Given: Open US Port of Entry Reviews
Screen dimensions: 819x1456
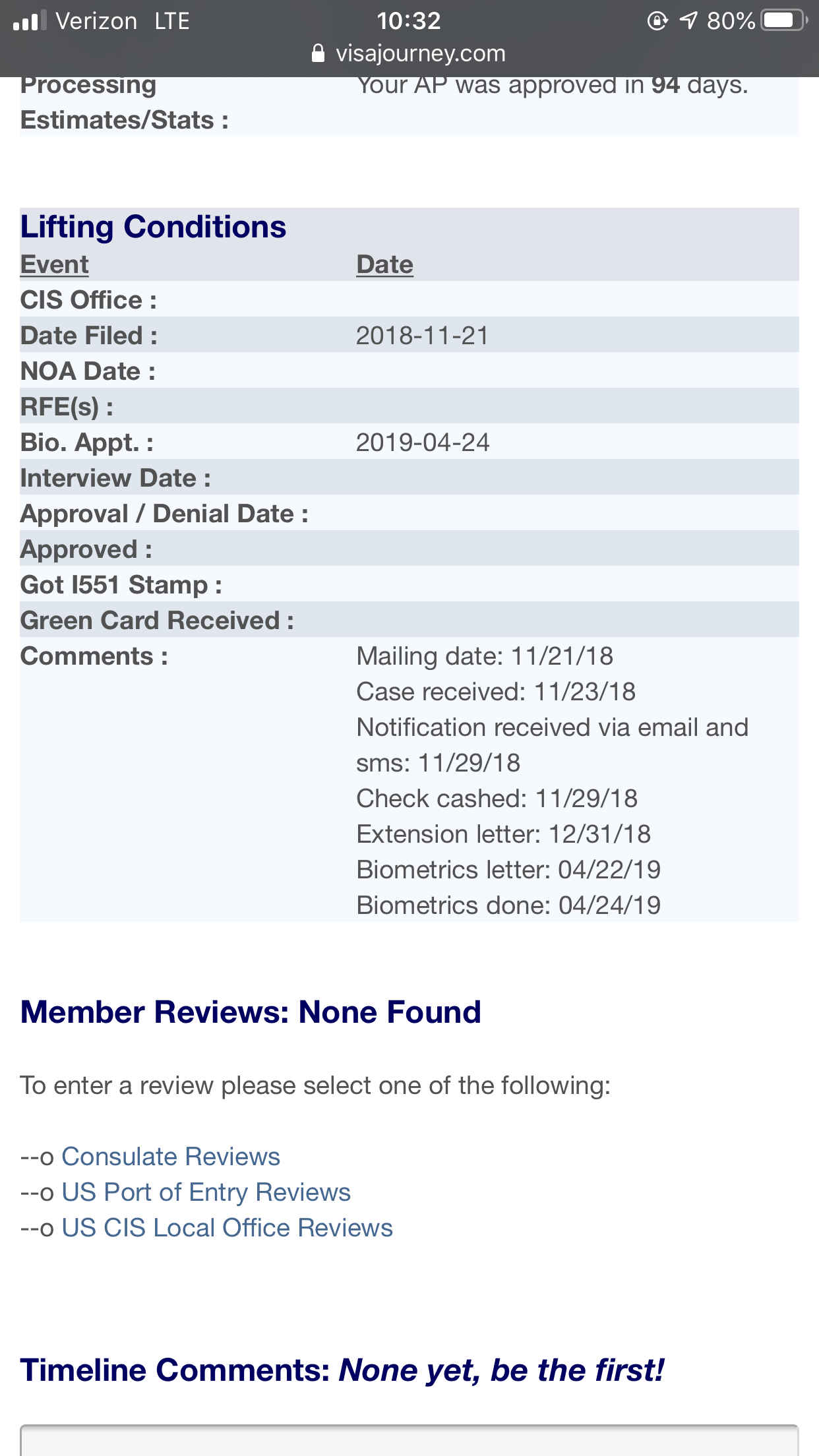Looking at the screenshot, I should [206, 1192].
